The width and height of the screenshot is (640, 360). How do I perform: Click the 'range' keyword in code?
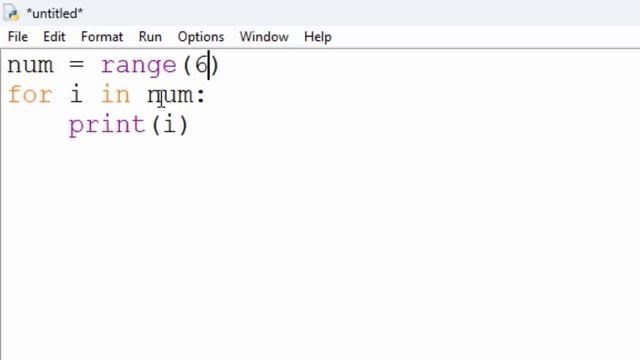[139, 66]
